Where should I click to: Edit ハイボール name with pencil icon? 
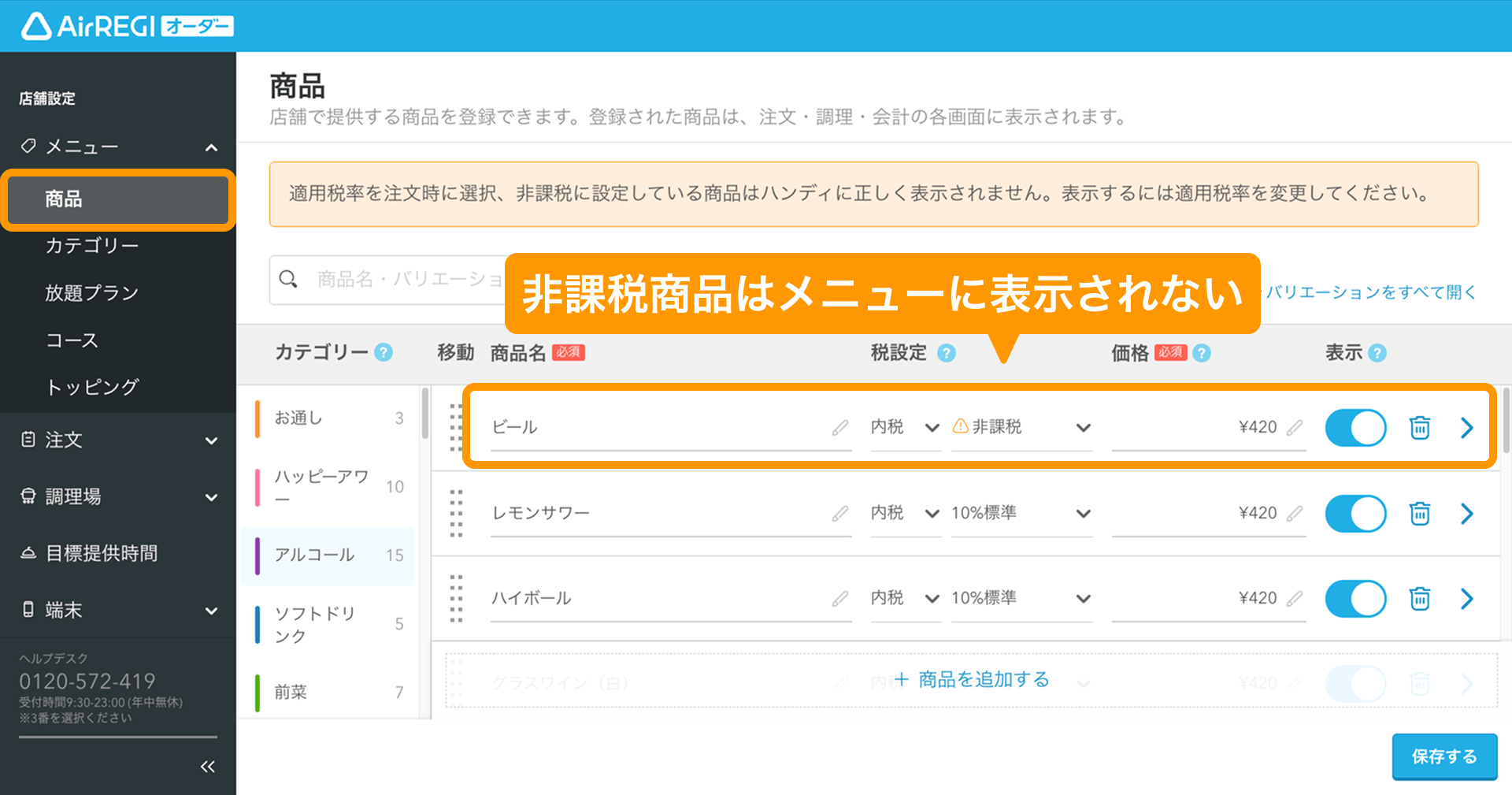[840, 599]
